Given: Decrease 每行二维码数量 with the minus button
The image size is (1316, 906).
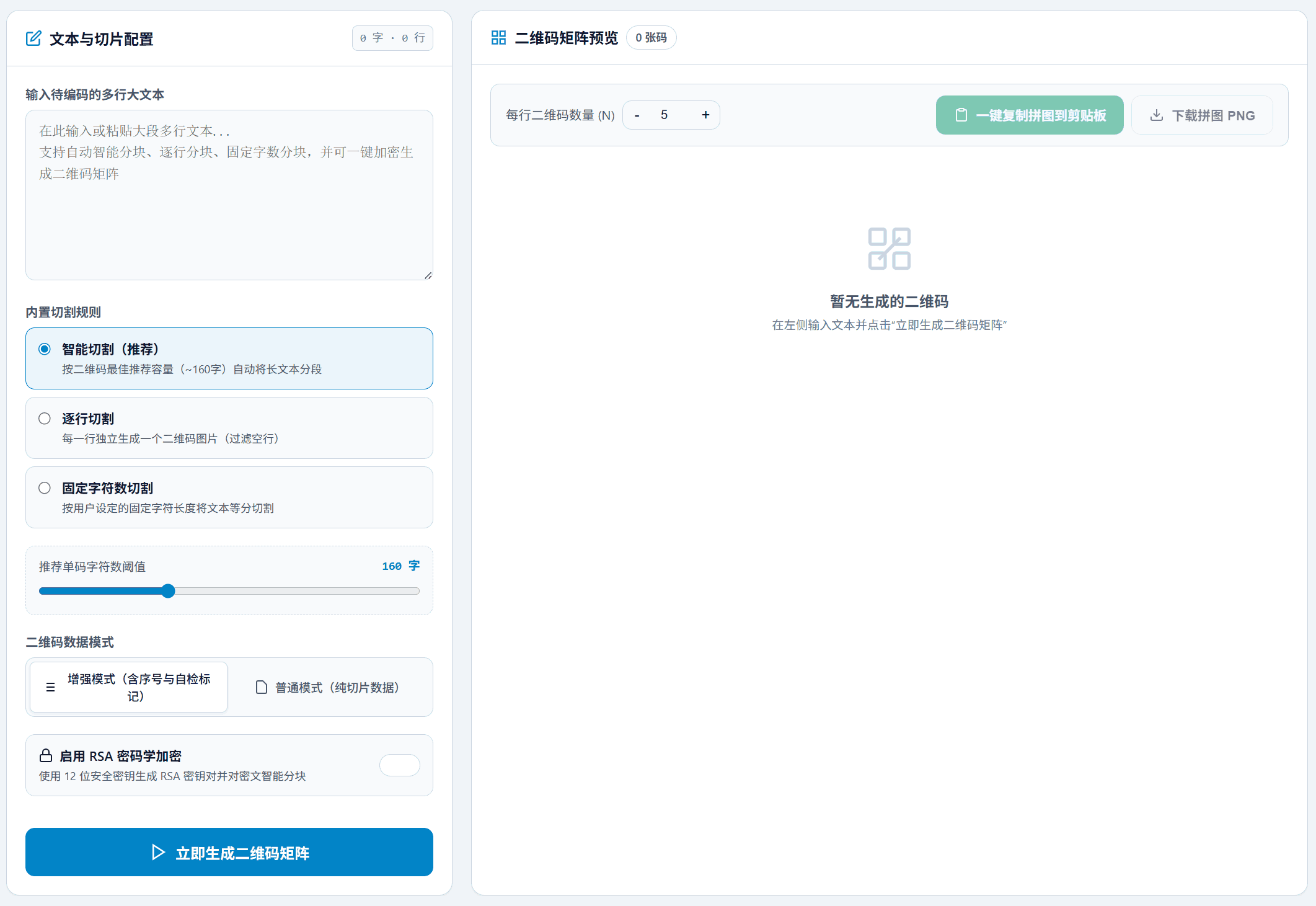Looking at the screenshot, I should pyautogui.click(x=637, y=115).
